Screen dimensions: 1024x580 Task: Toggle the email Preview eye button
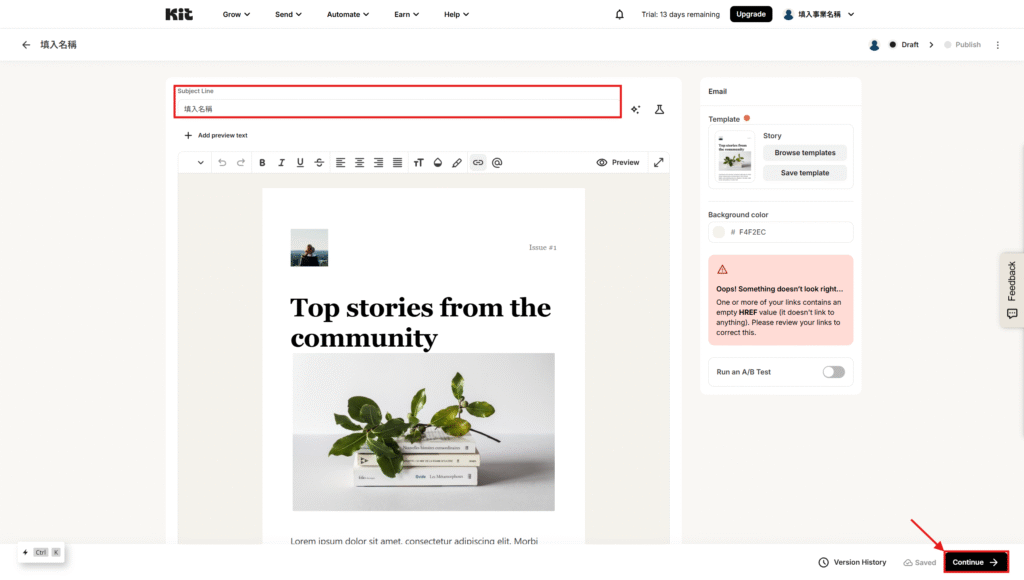(617, 162)
